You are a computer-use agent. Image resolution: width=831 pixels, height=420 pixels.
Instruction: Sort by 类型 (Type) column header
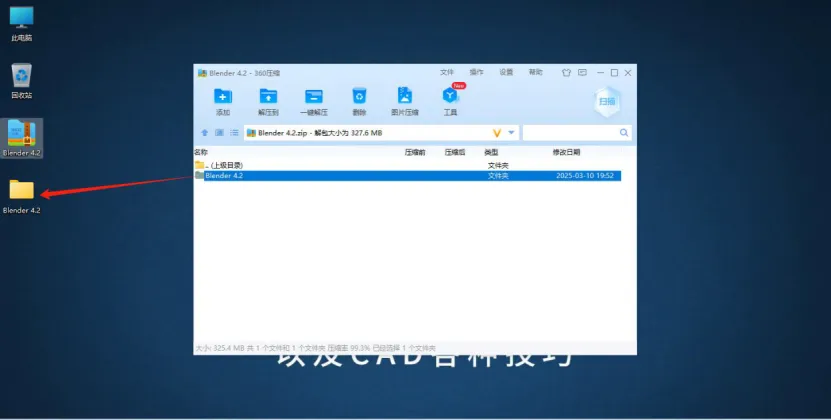coord(491,152)
